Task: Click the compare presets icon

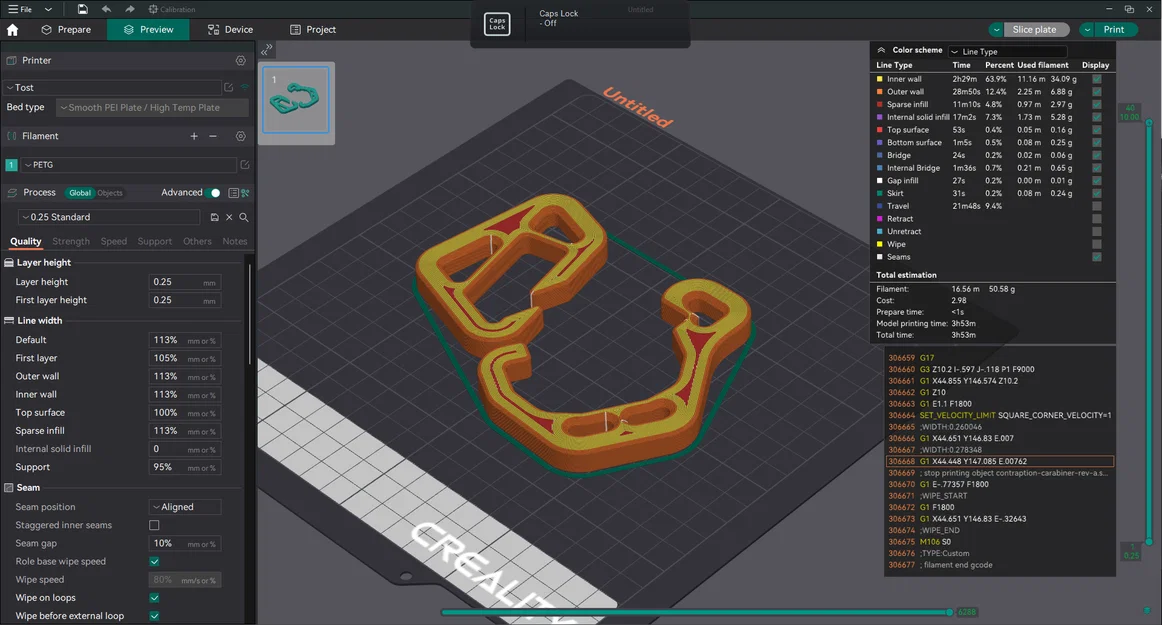Action: click(x=245, y=193)
